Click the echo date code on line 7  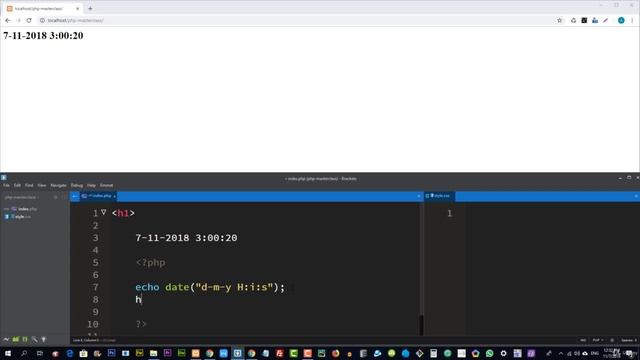(210, 287)
